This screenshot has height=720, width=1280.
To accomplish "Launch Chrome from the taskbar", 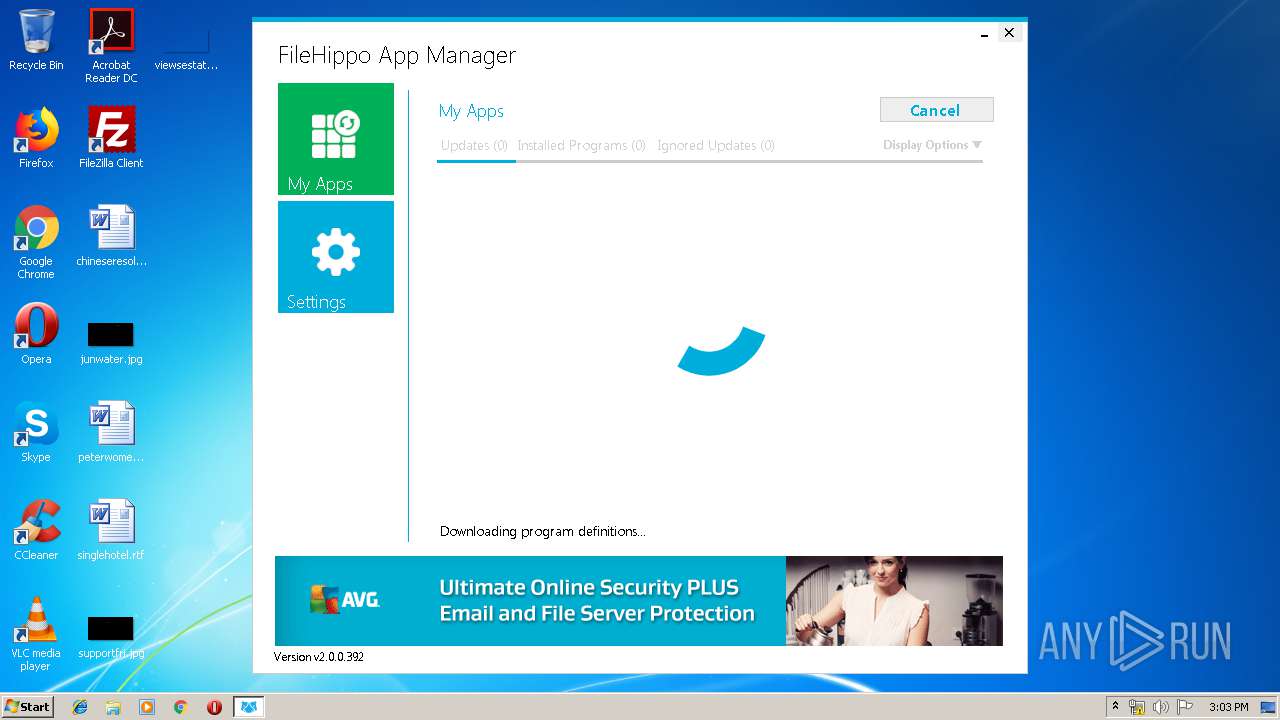I will click(181, 707).
